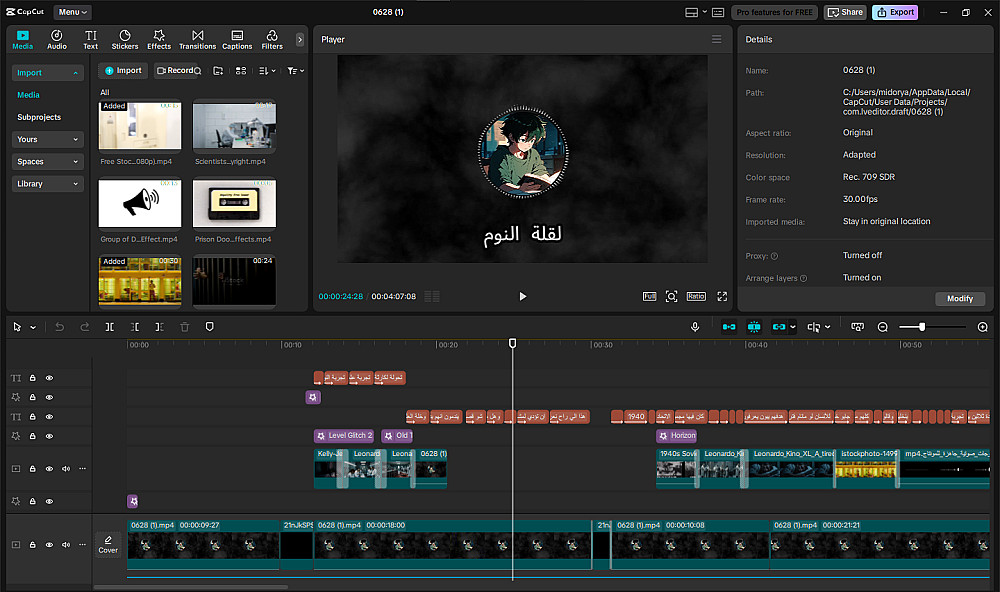Click the Split clip icon

(110, 327)
